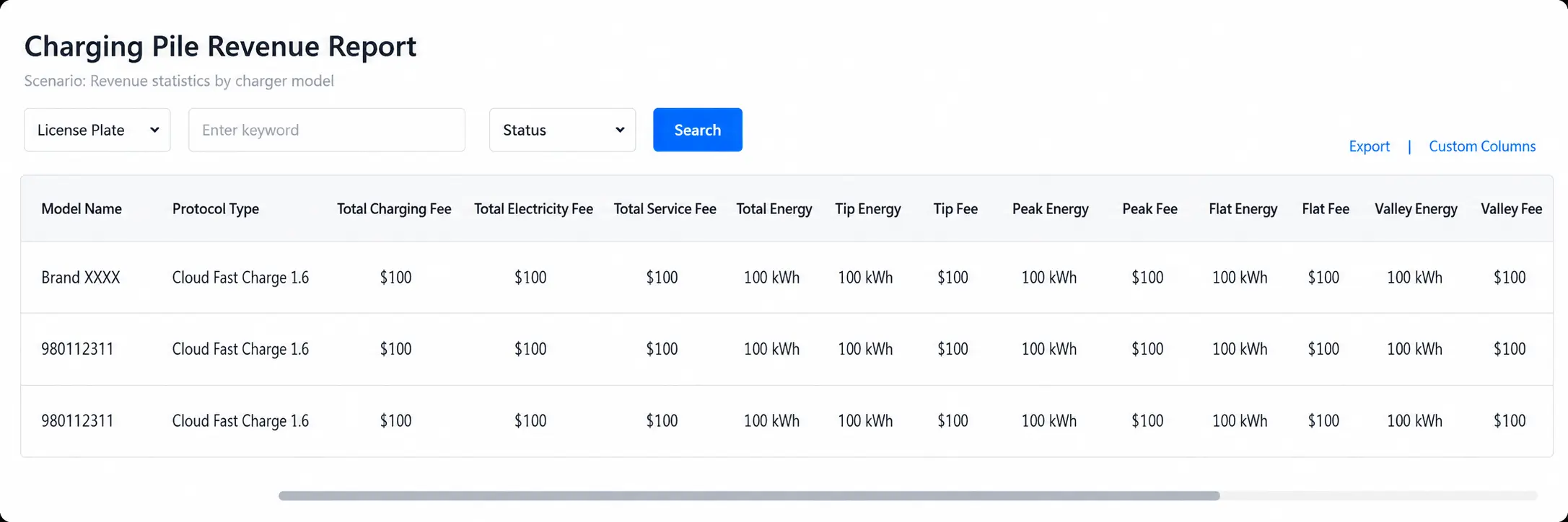Select the Peak Energy column header
1568x522 pixels.
[1050, 209]
